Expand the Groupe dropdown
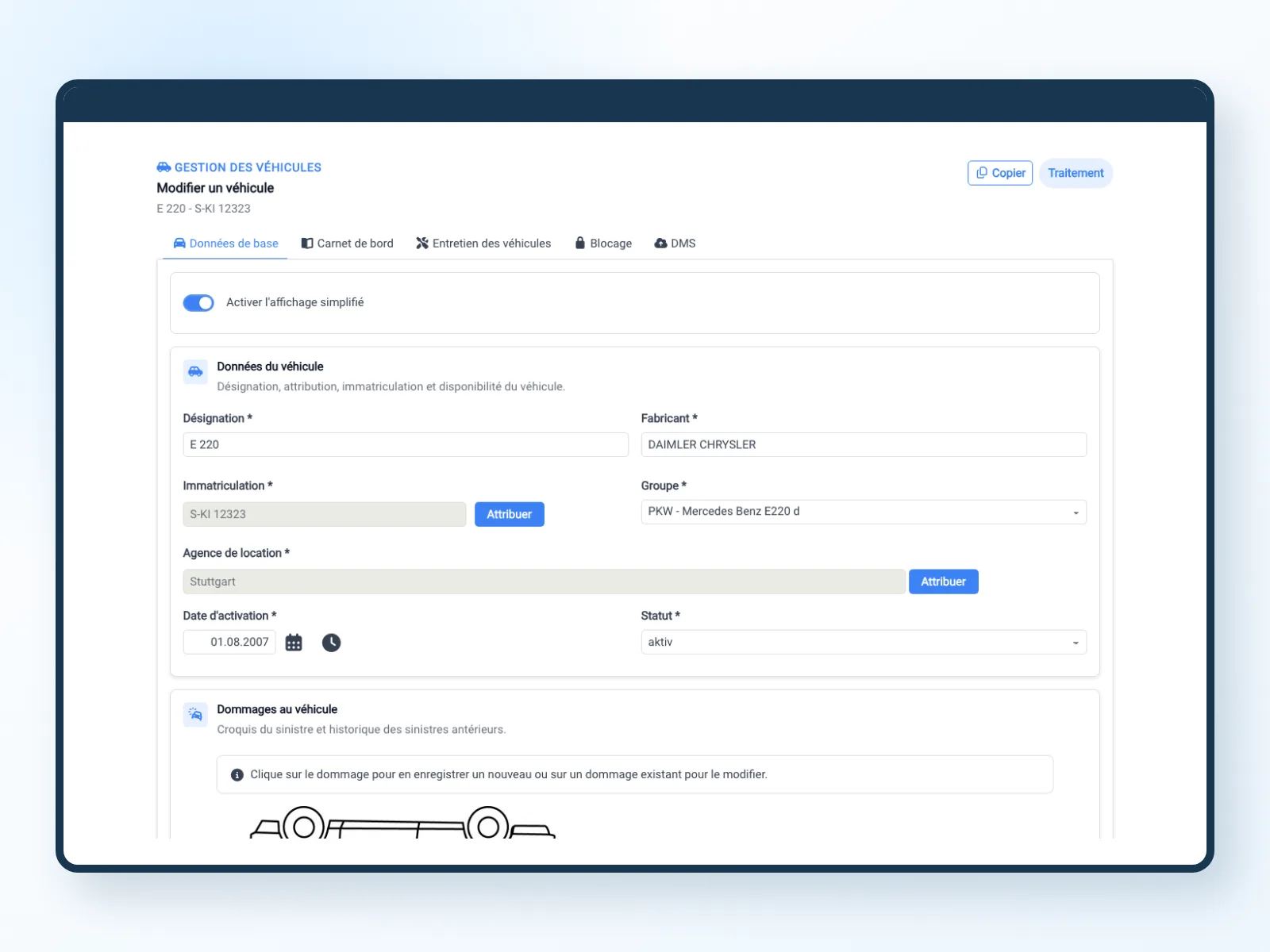This screenshot has width=1270, height=952. tap(864, 512)
